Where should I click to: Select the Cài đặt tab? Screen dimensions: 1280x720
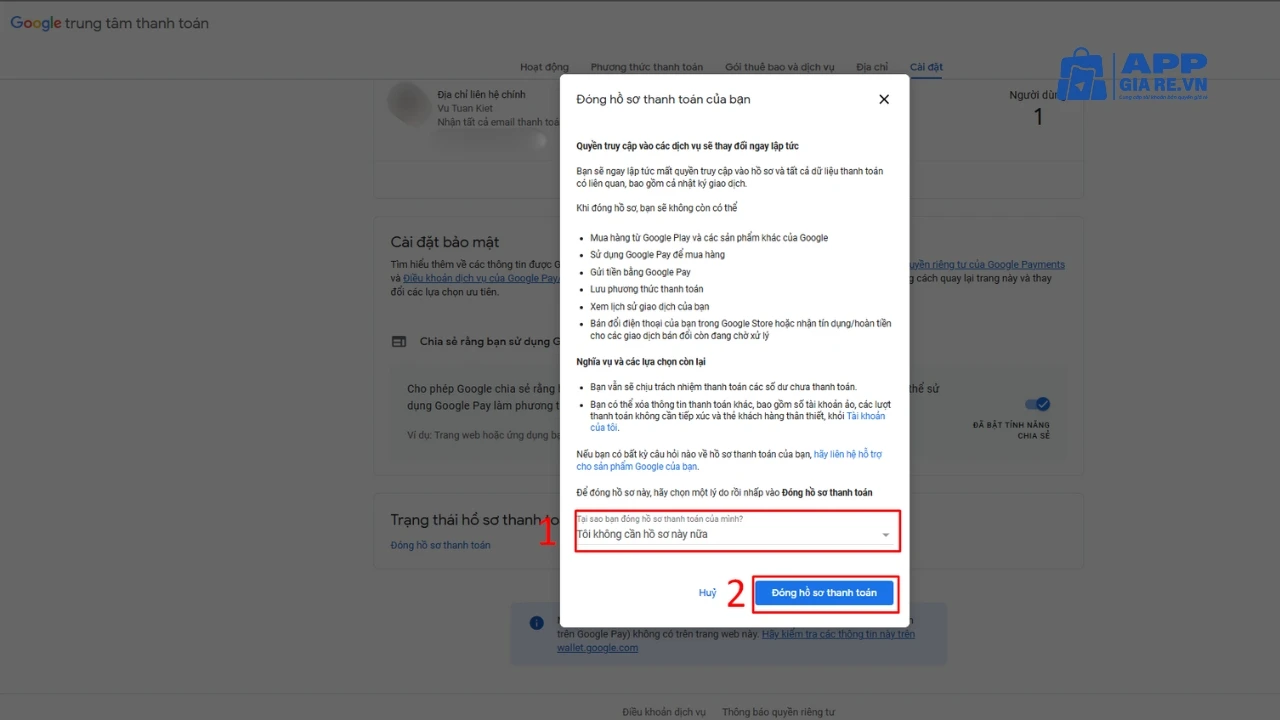(x=925, y=67)
